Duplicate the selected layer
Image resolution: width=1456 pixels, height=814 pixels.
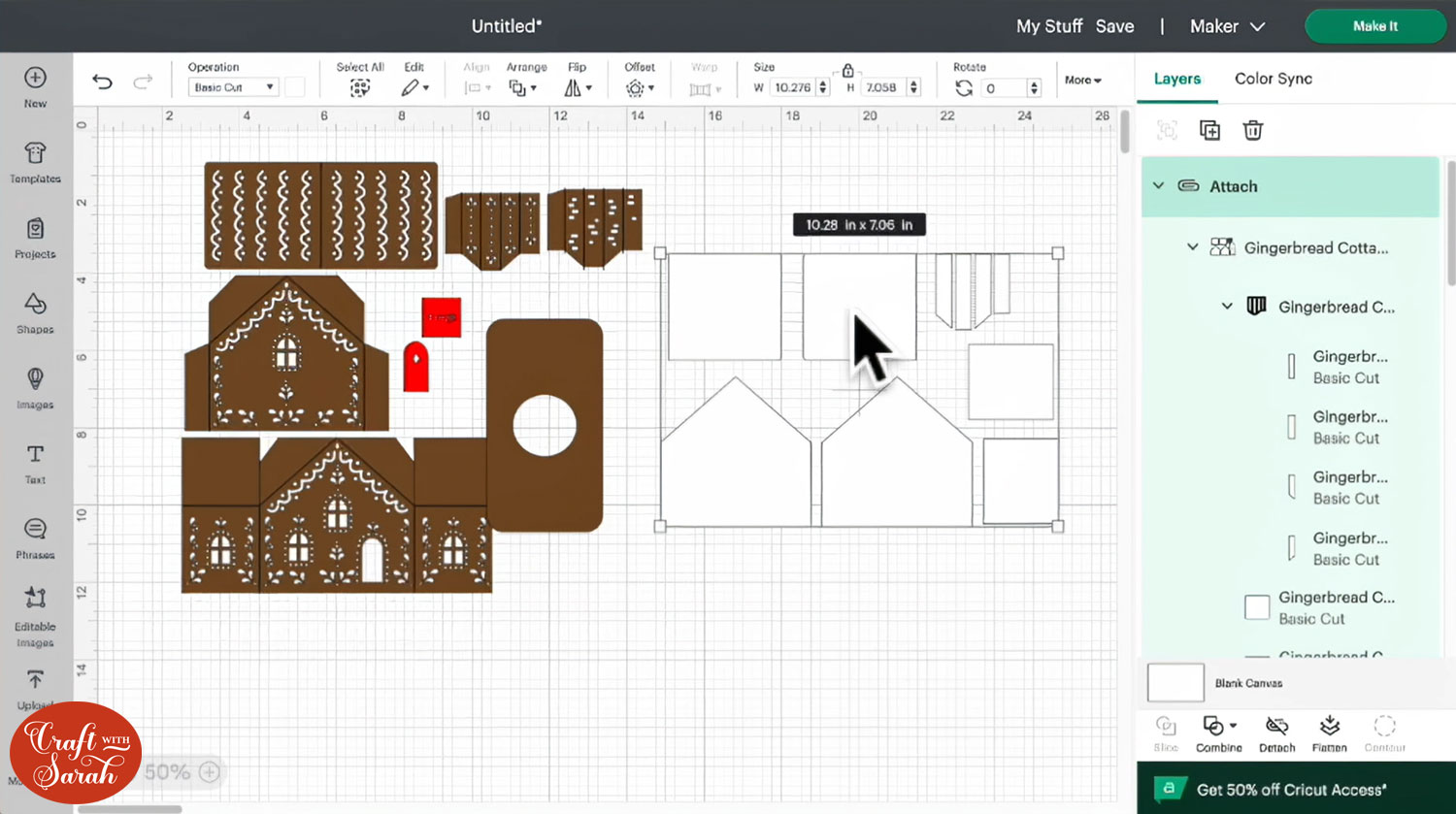(x=1209, y=130)
